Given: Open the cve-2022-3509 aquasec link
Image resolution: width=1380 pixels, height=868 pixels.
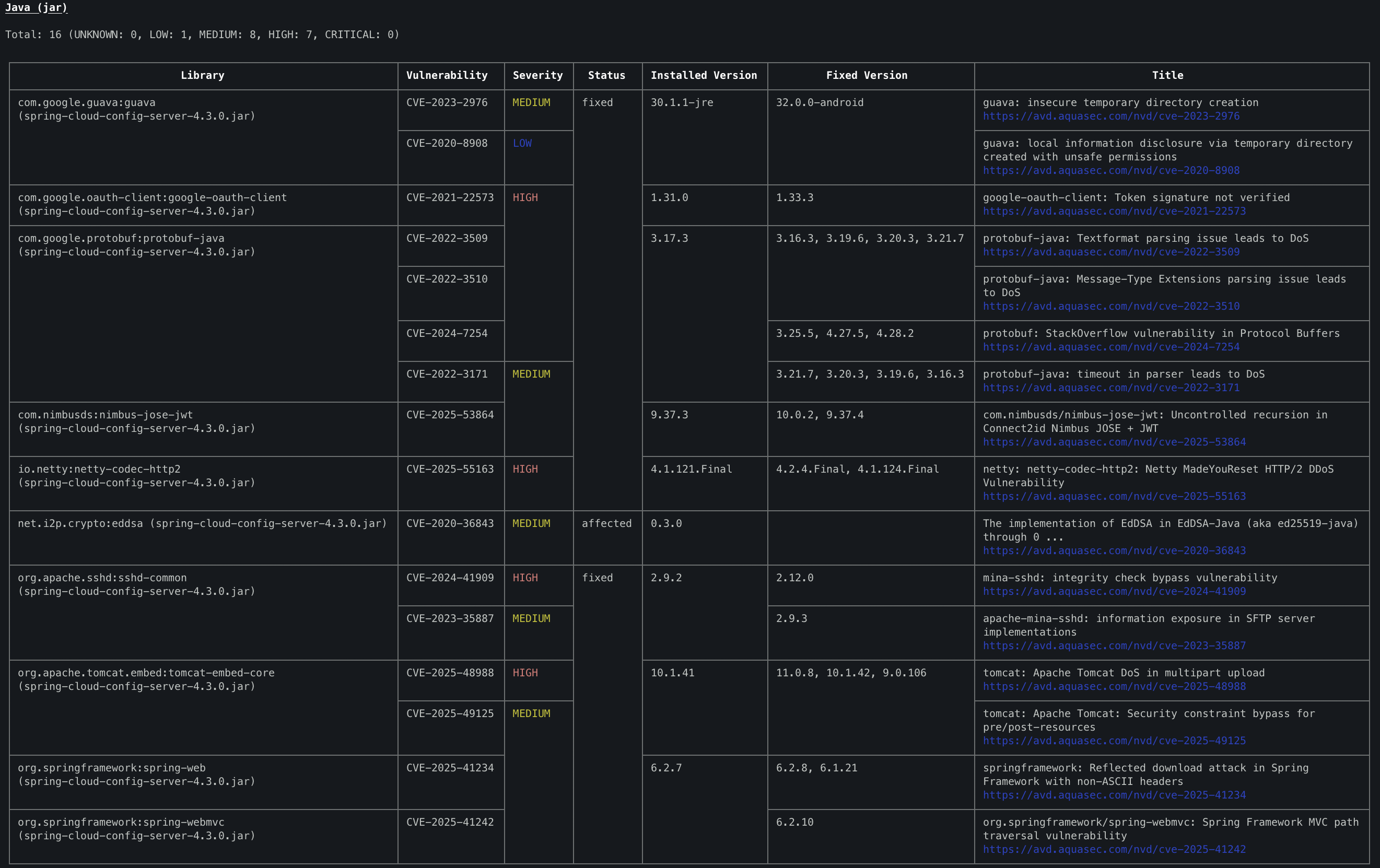Looking at the screenshot, I should click(1110, 252).
